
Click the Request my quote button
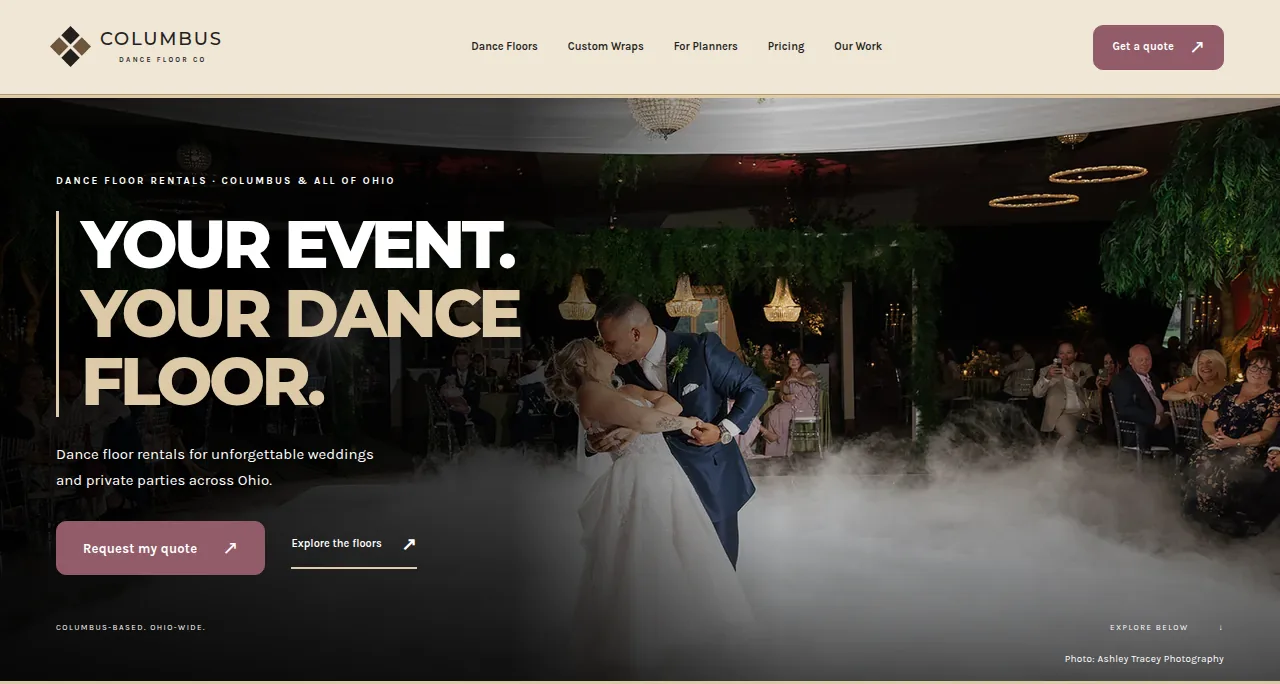(x=160, y=548)
